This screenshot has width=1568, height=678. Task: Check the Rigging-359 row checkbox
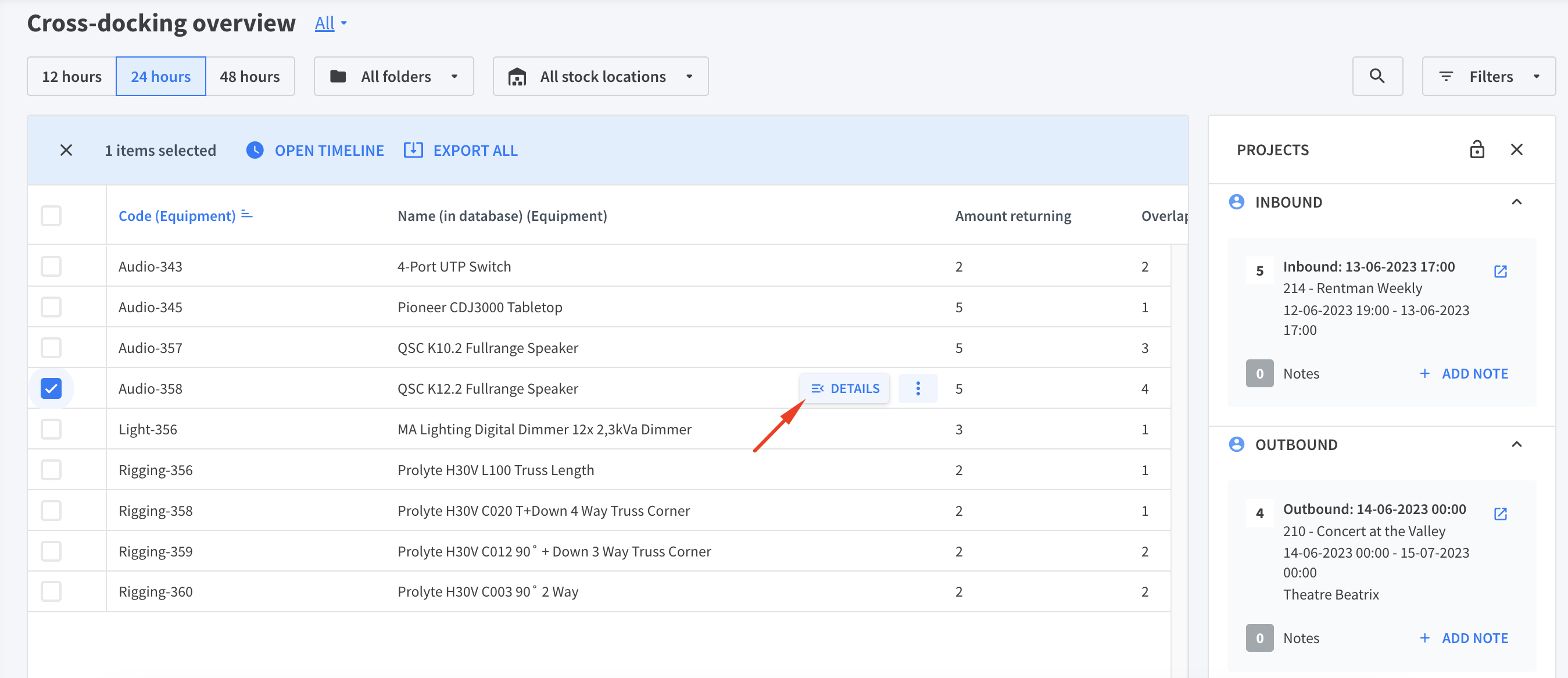[x=51, y=551]
